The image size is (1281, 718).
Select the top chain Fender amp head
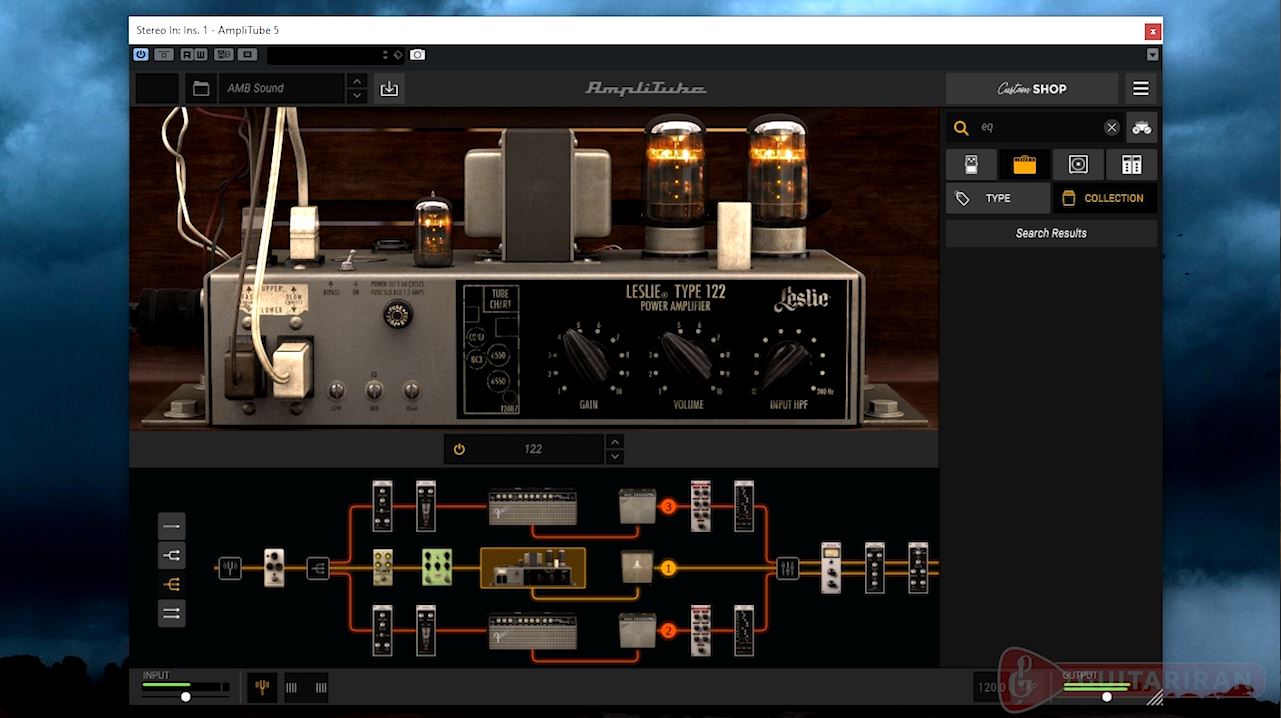(532, 506)
